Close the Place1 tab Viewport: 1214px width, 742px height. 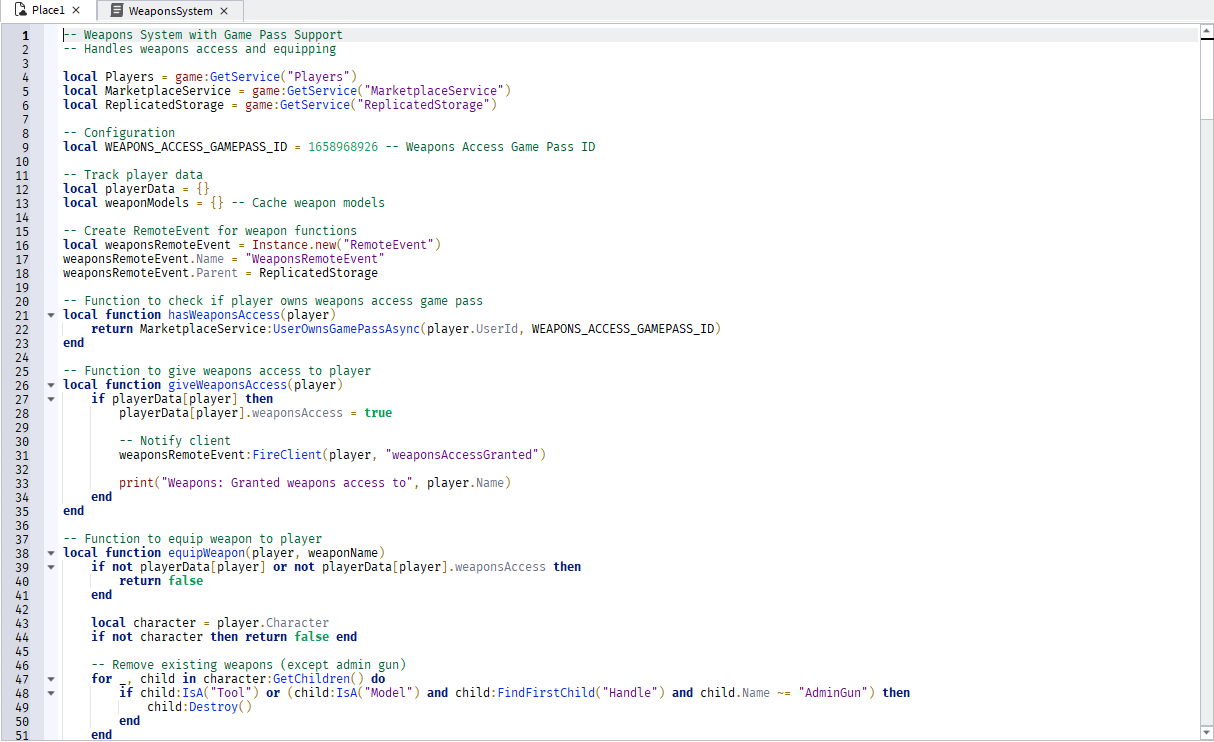[76, 10]
